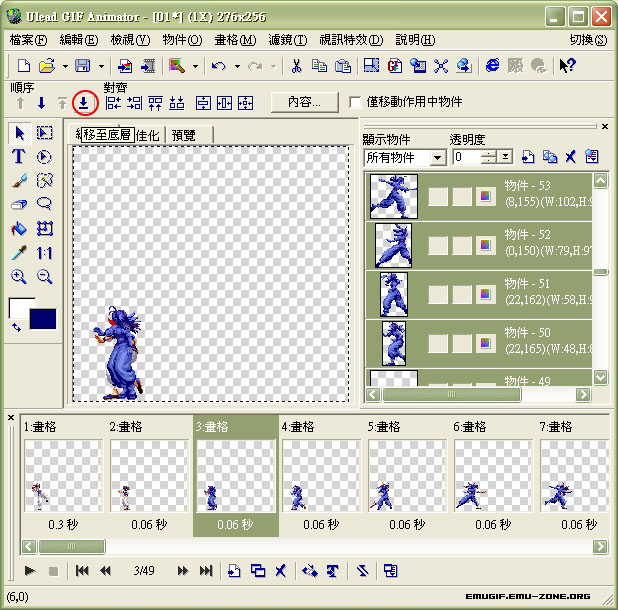Delete object with the X icon in the object panel
Screen dimensions: 618x610
[x=570, y=157]
